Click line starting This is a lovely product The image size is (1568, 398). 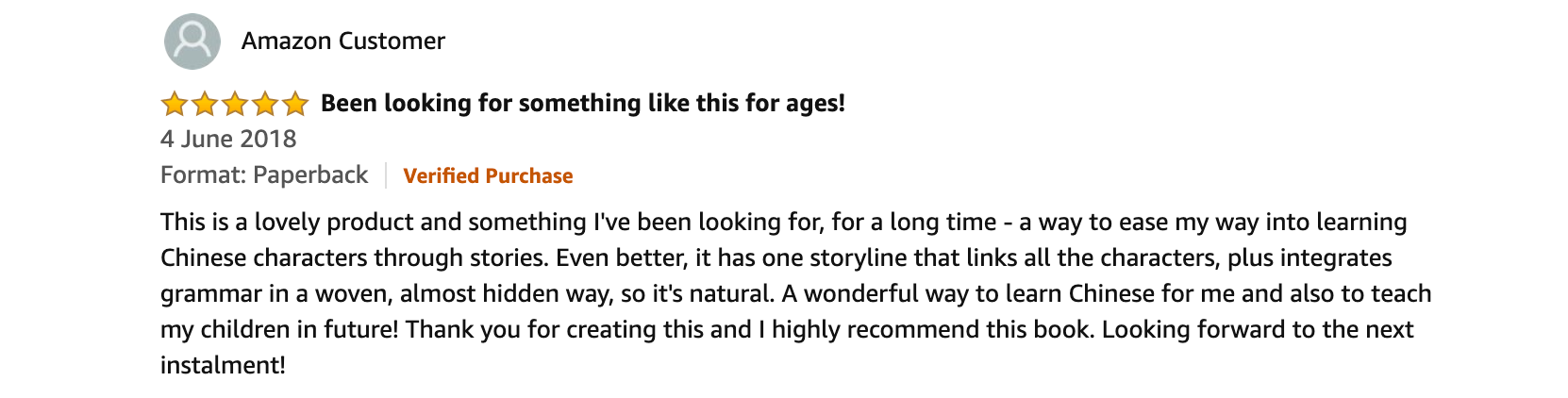784,223
